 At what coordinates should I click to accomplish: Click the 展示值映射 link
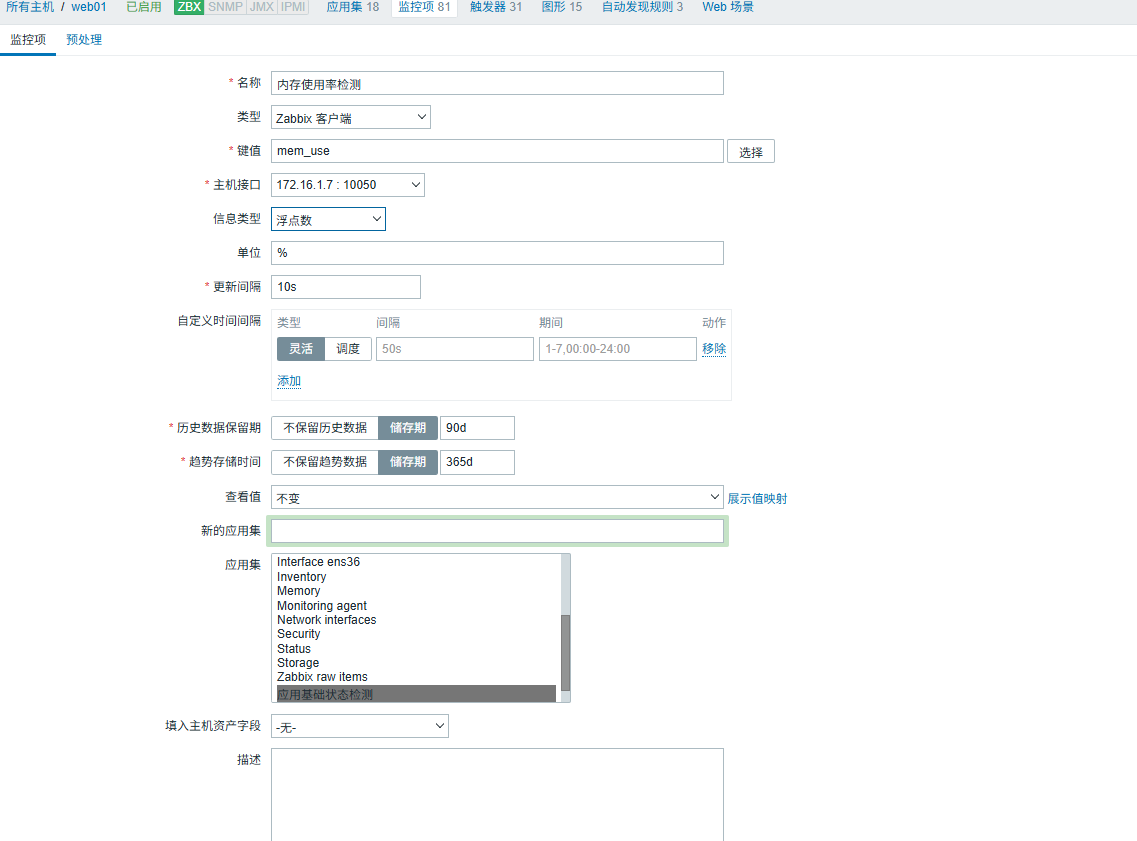[757, 498]
